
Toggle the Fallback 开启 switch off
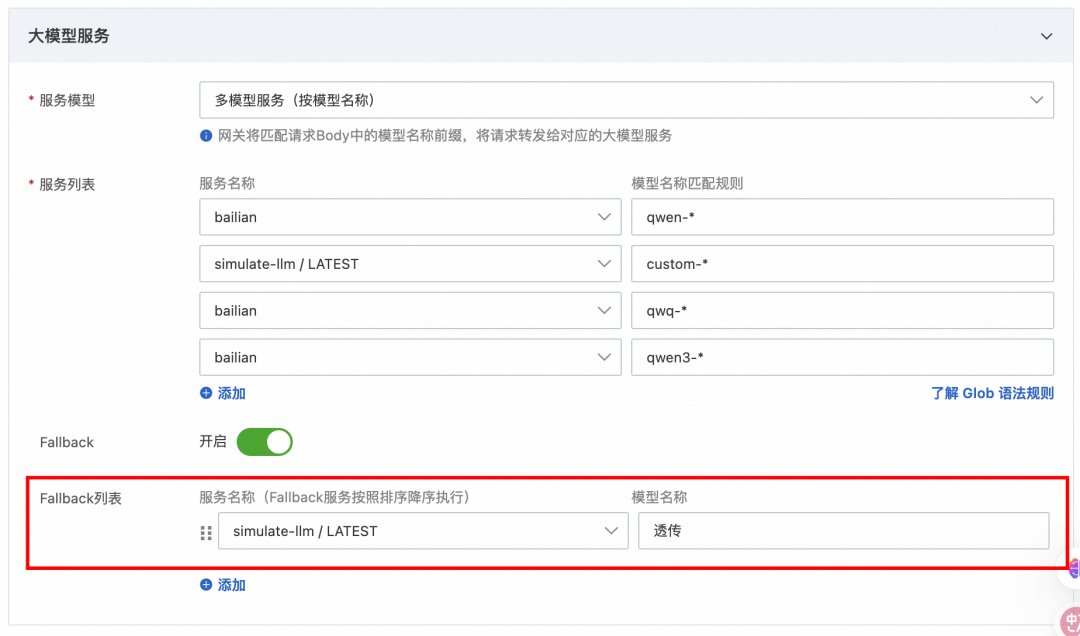coord(264,442)
